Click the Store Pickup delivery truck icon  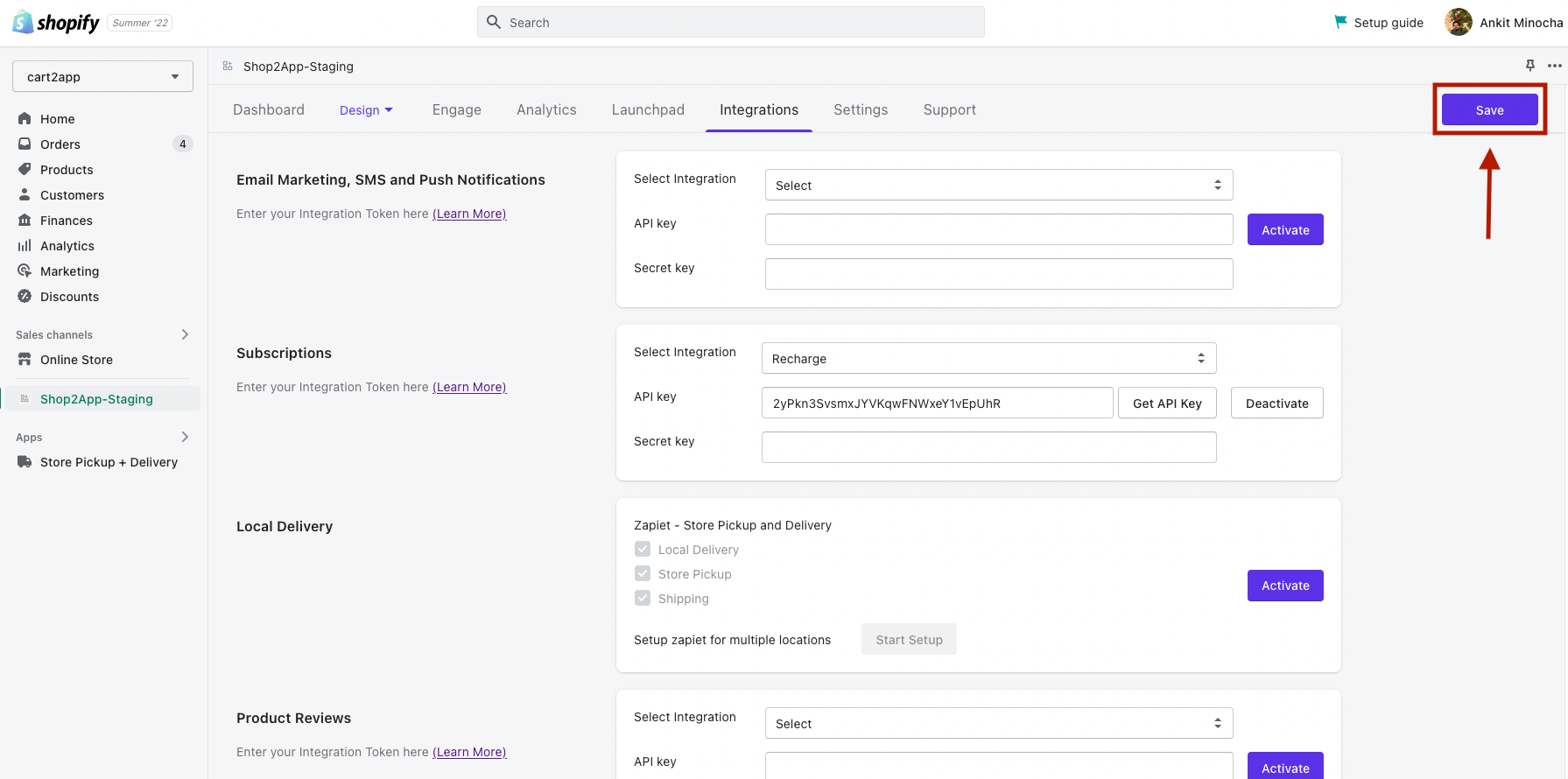click(x=25, y=461)
